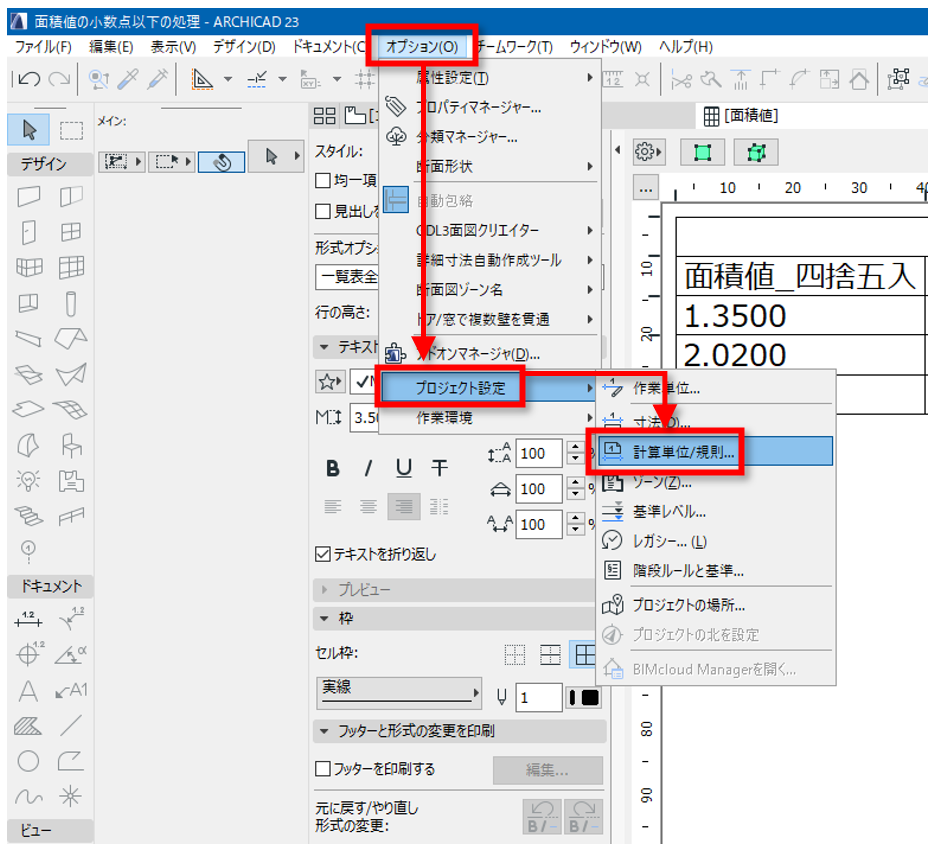The width and height of the screenshot is (938, 855).
Task: Click the pen number field showing 1
Action: click(x=538, y=698)
